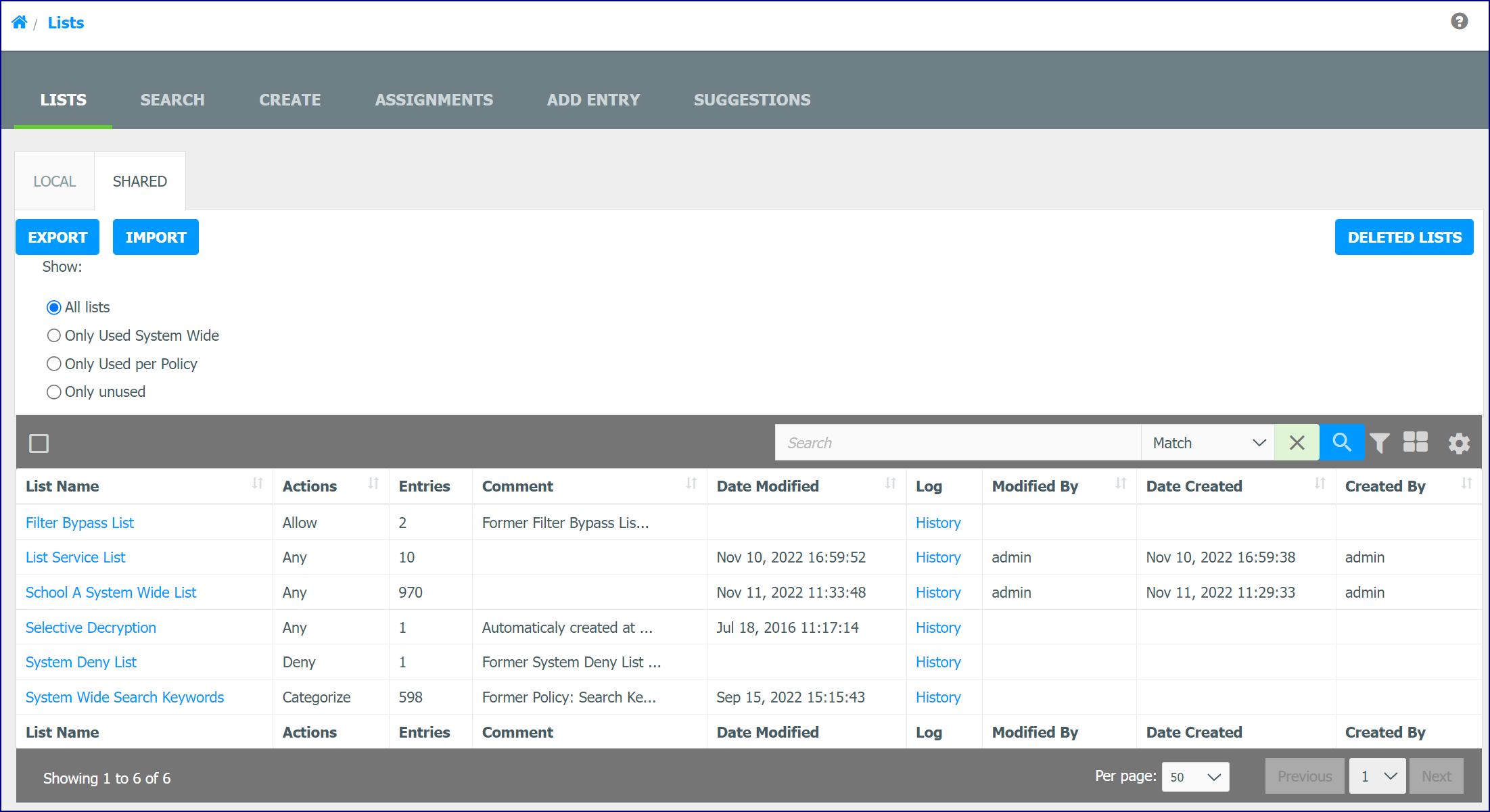This screenshot has width=1490, height=812.
Task: Click the grid columns view icon
Action: [x=1416, y=442]
